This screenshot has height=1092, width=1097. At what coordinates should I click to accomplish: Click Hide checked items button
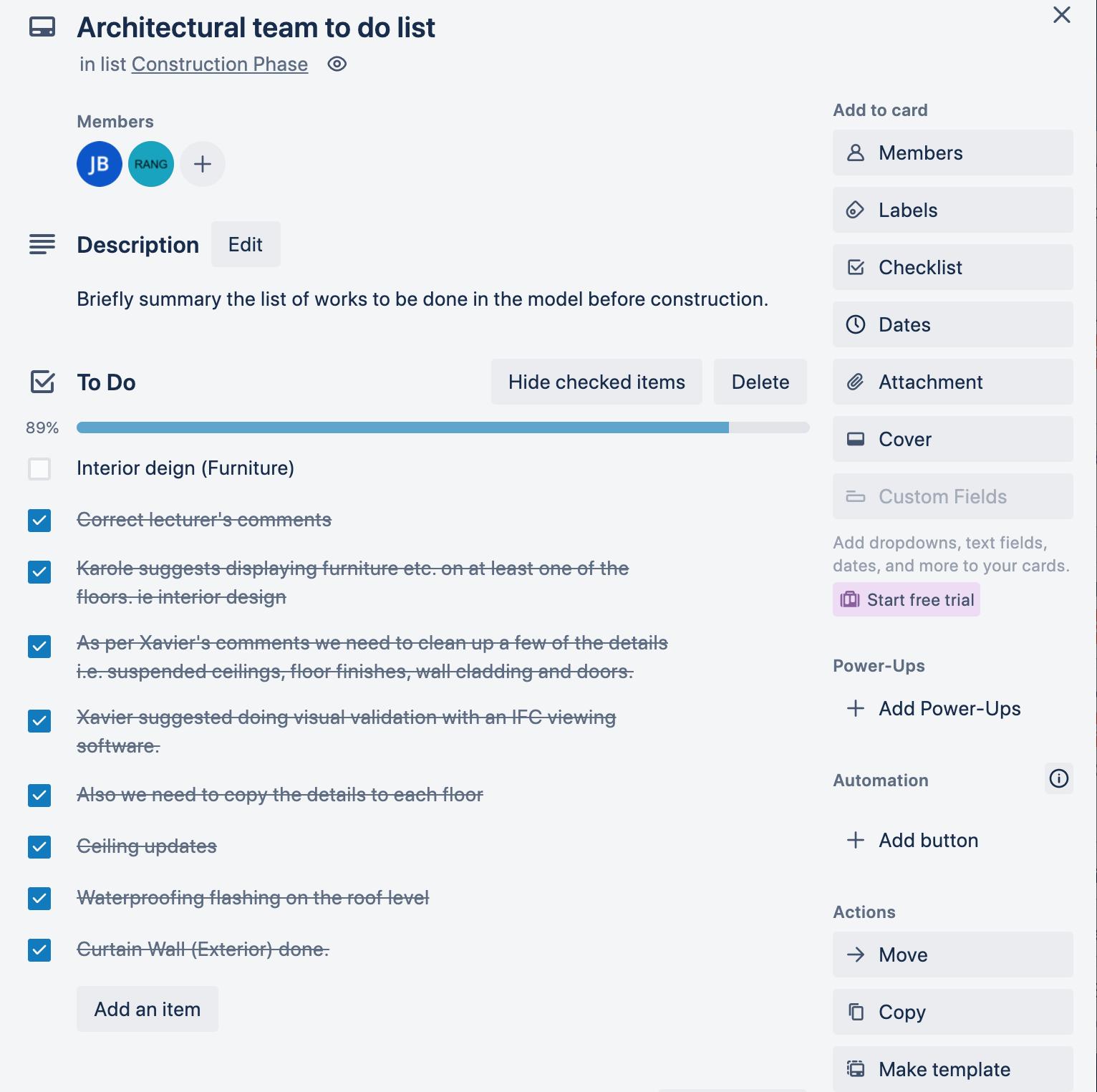click(596, 382)
